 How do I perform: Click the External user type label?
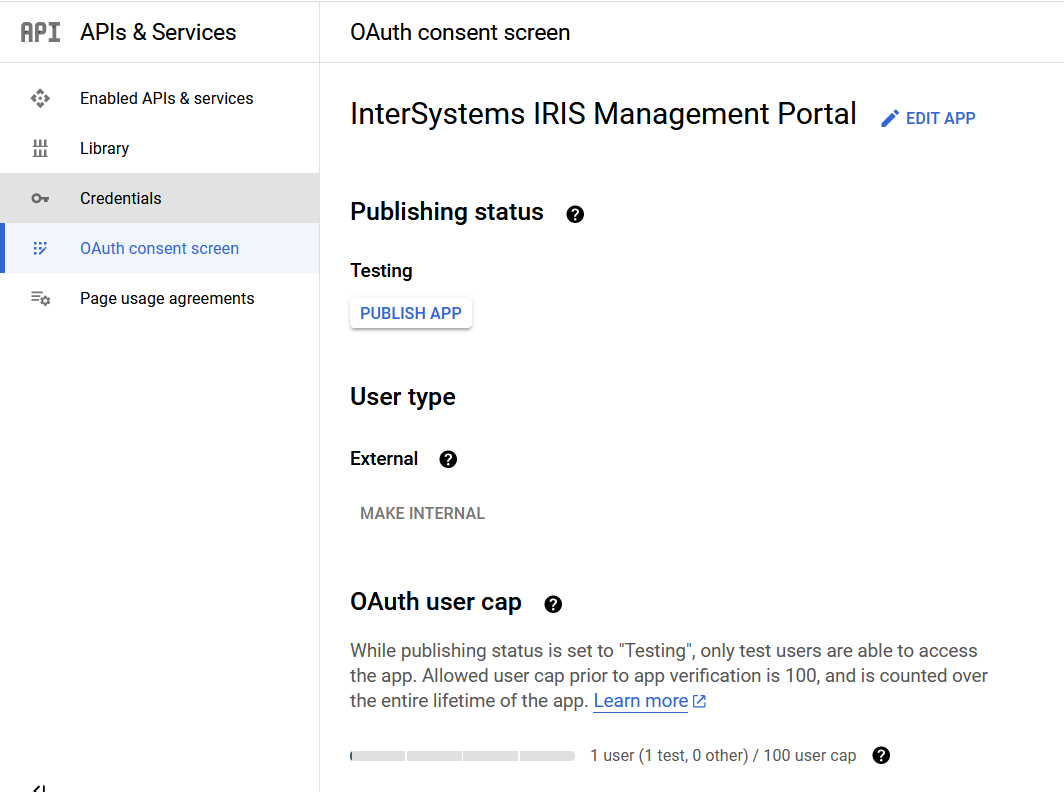pos(384,459)
